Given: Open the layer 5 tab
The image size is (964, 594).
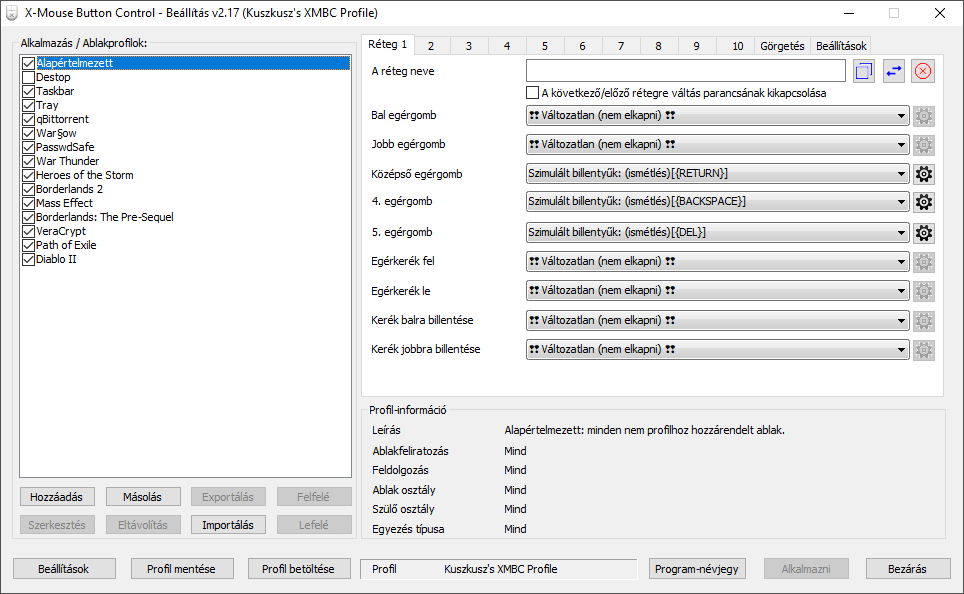Looking at the screenshot, I should (545, 46).
